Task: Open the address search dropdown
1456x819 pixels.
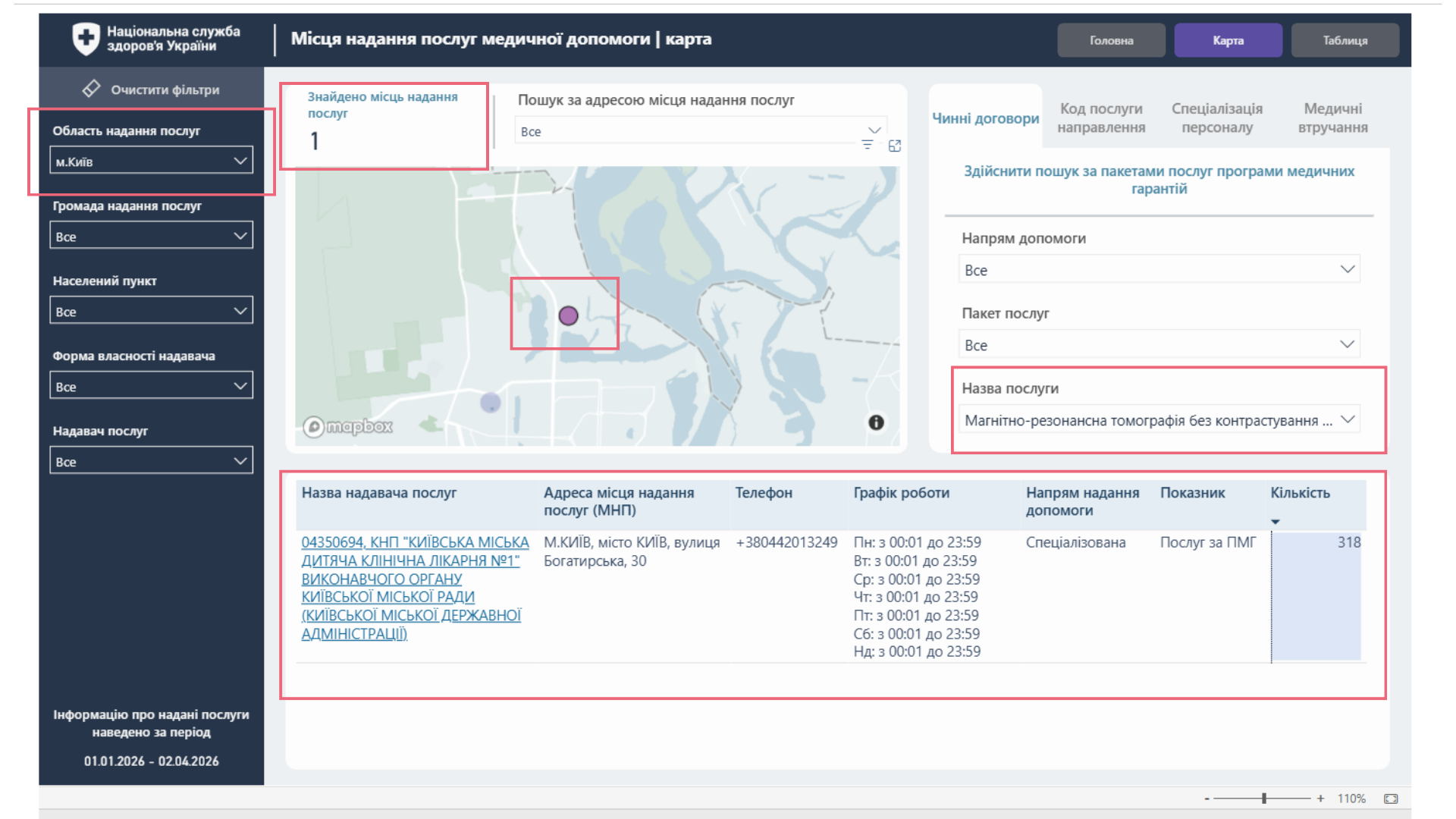Action: coord(701,131)
